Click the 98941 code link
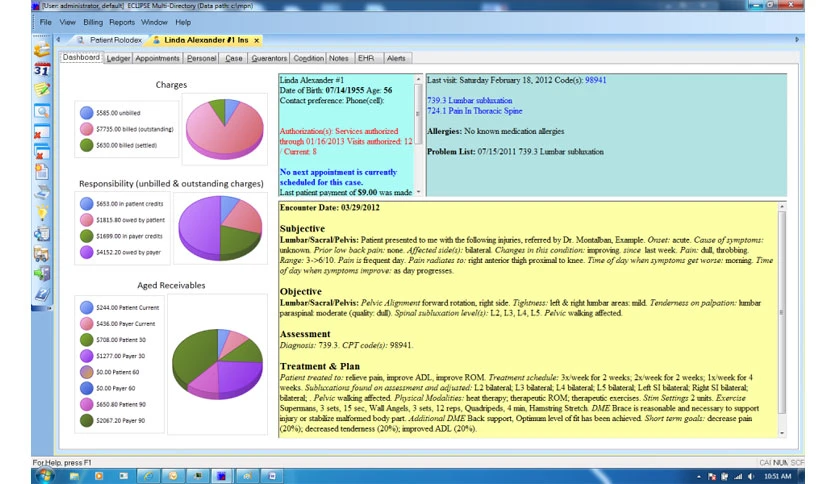Image resolution: width=836 pixels, height=484 pixels. 596,80
